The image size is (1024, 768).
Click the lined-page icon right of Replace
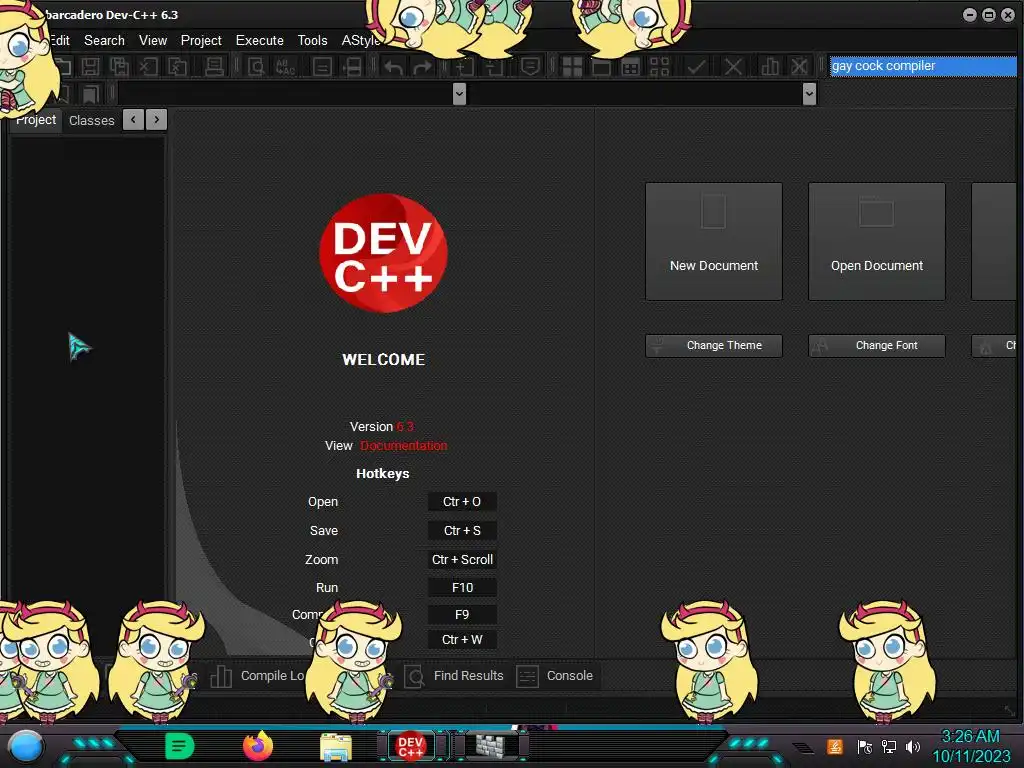(322, 66)
